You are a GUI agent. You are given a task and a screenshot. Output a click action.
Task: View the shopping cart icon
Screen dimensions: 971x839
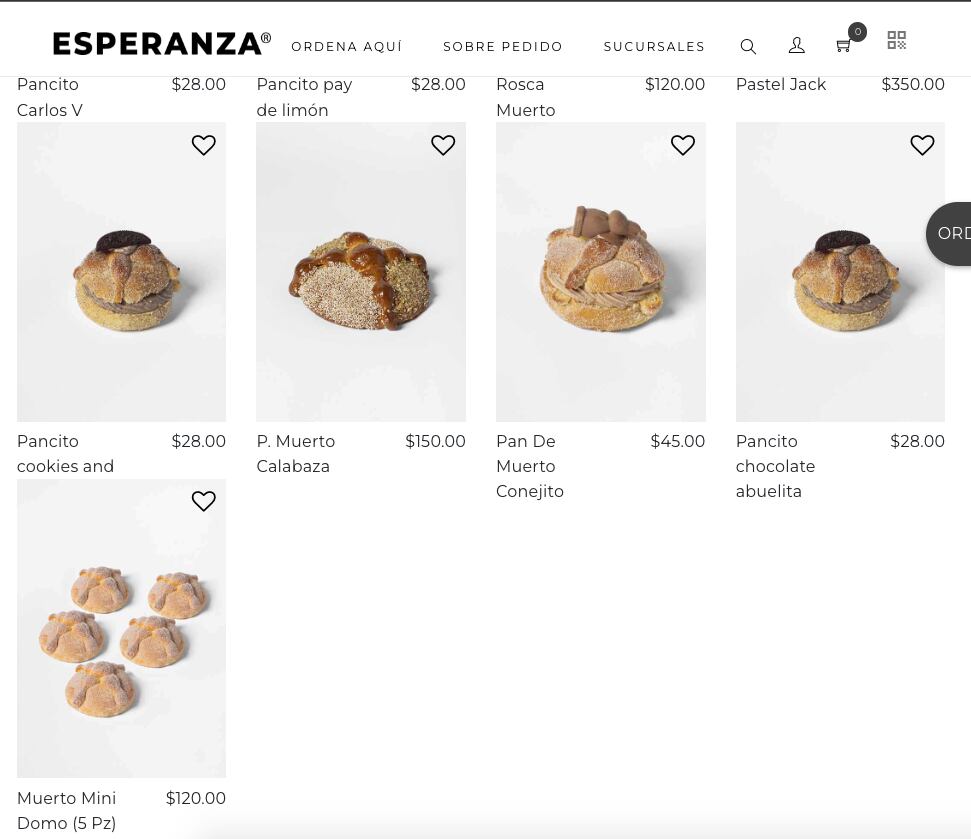(843, 46)
